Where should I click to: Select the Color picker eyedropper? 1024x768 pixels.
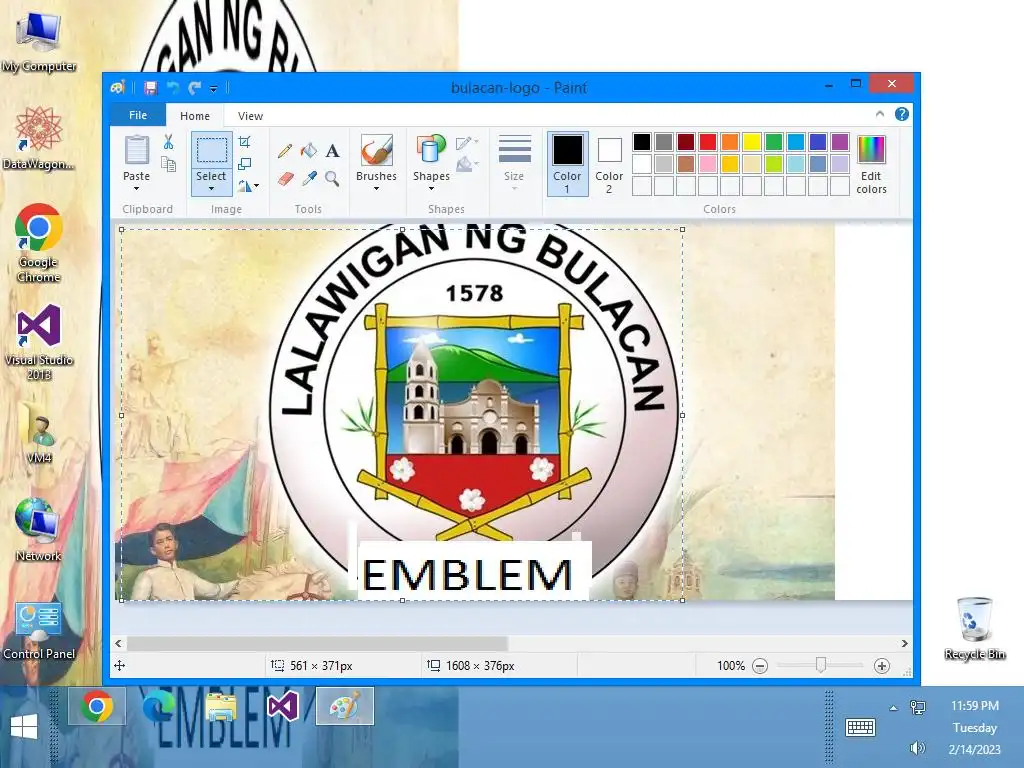point(309,178)
